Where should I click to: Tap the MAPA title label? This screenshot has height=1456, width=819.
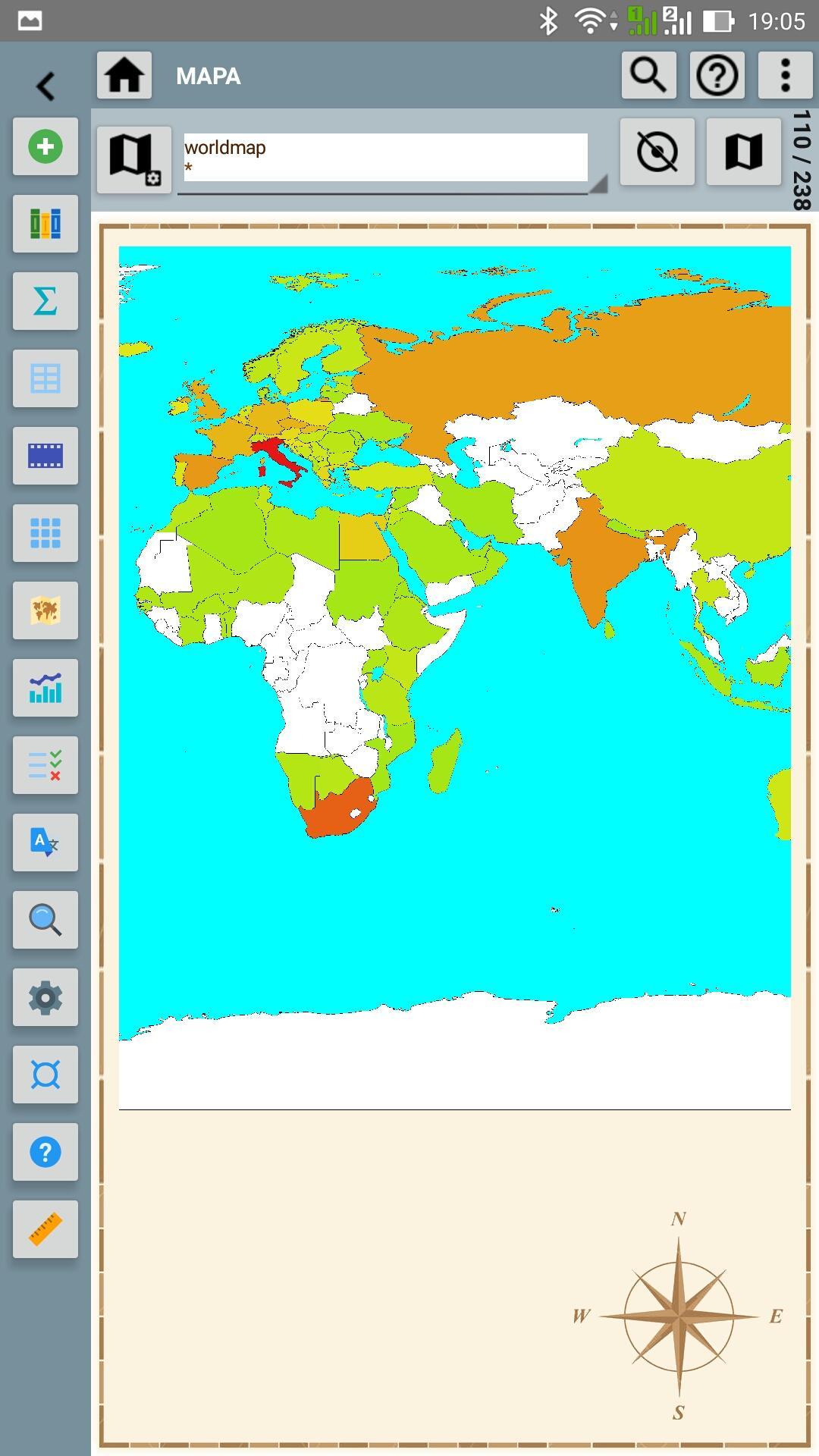(x=209, y=77)
